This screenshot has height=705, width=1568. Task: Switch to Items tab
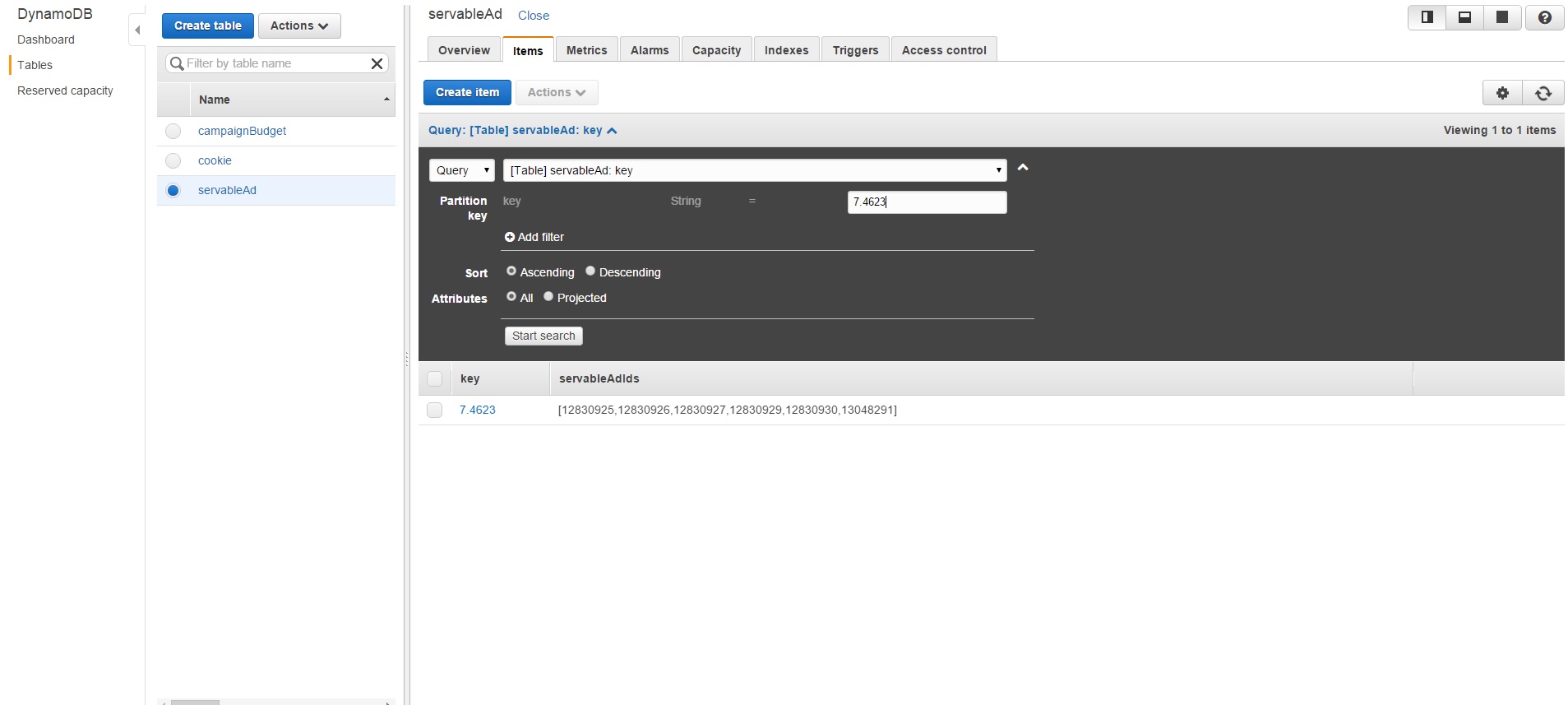[528, 50]
